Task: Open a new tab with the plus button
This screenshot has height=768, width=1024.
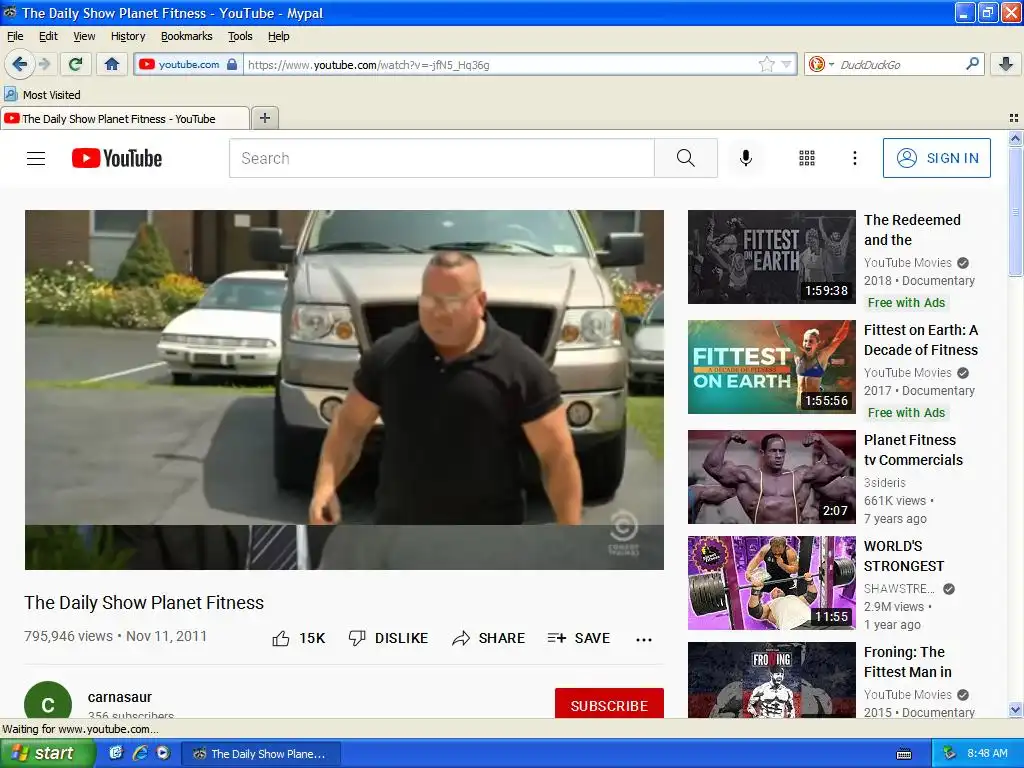Action: 264,118
